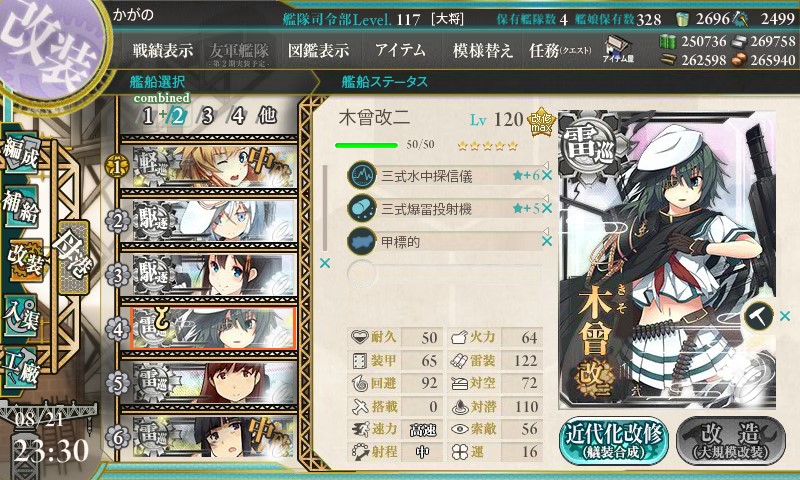Viewport: 800px width, 480px height.
Task: Open the 入渠 repair dock sidebar icon
Action: 21,316
